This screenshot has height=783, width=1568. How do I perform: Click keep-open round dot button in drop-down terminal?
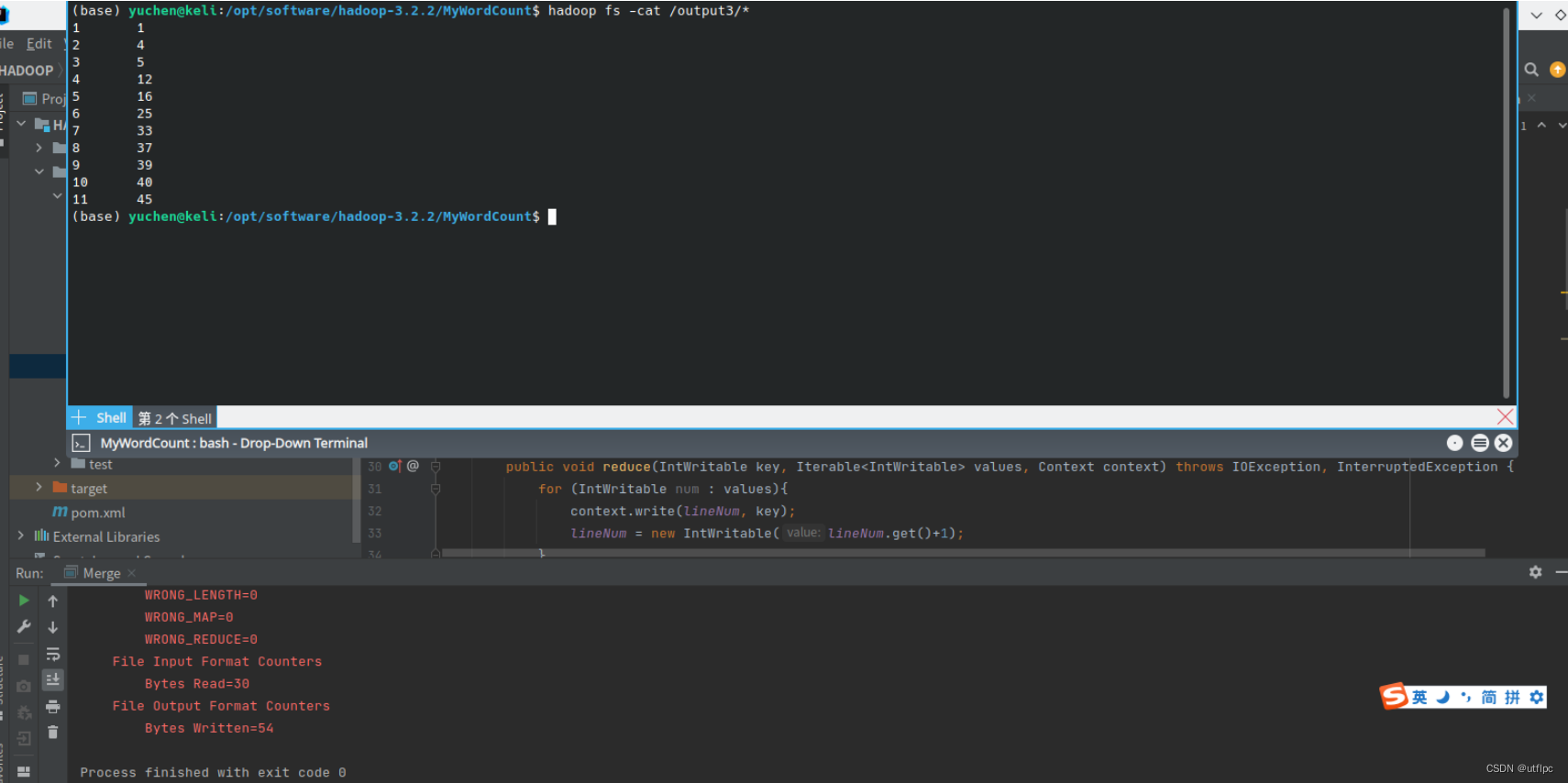1454,443
